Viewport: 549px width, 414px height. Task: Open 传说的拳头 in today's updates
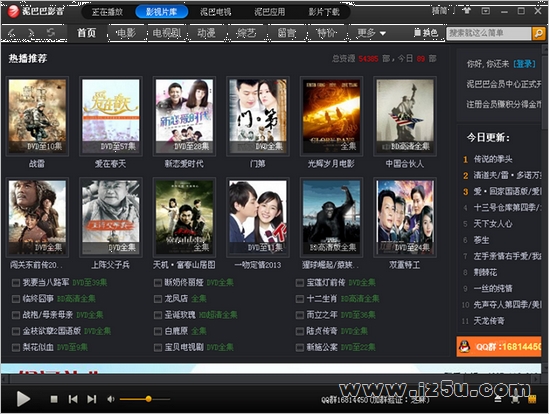point(493,159)
